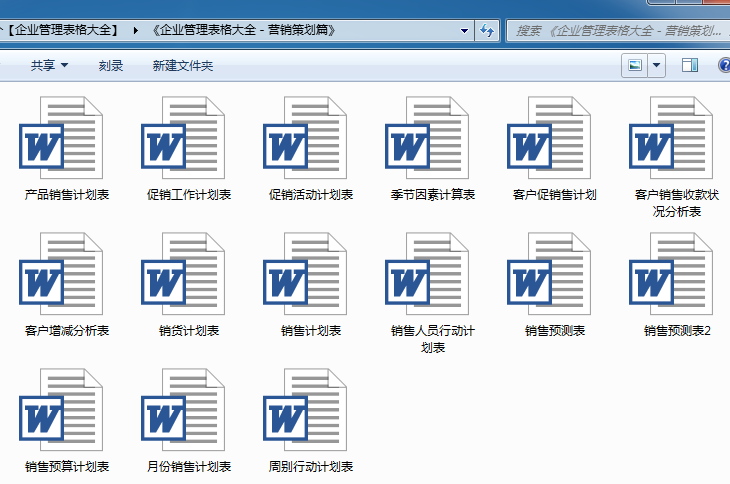Select the 客户促销售计划 Word document icon

coord(549,138)
